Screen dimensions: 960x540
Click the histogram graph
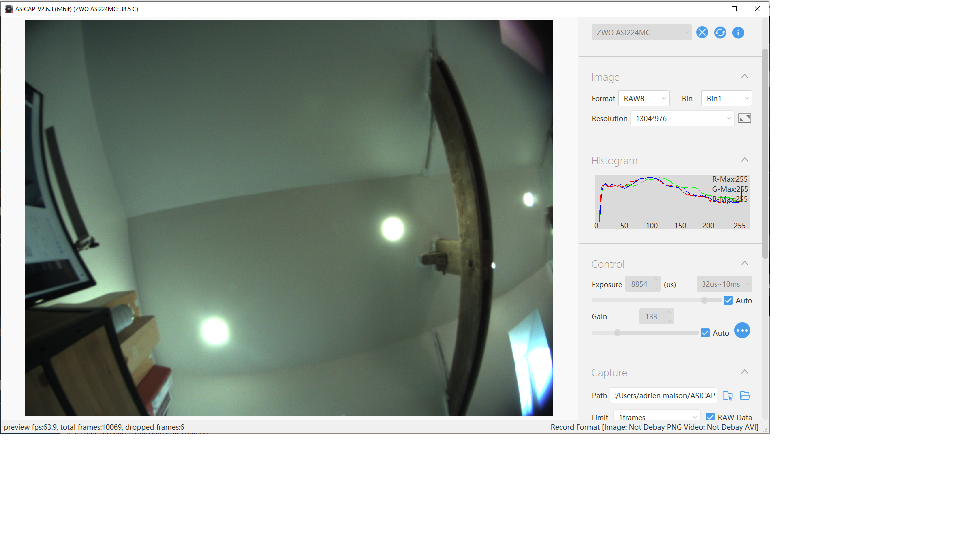click(672, 201)
